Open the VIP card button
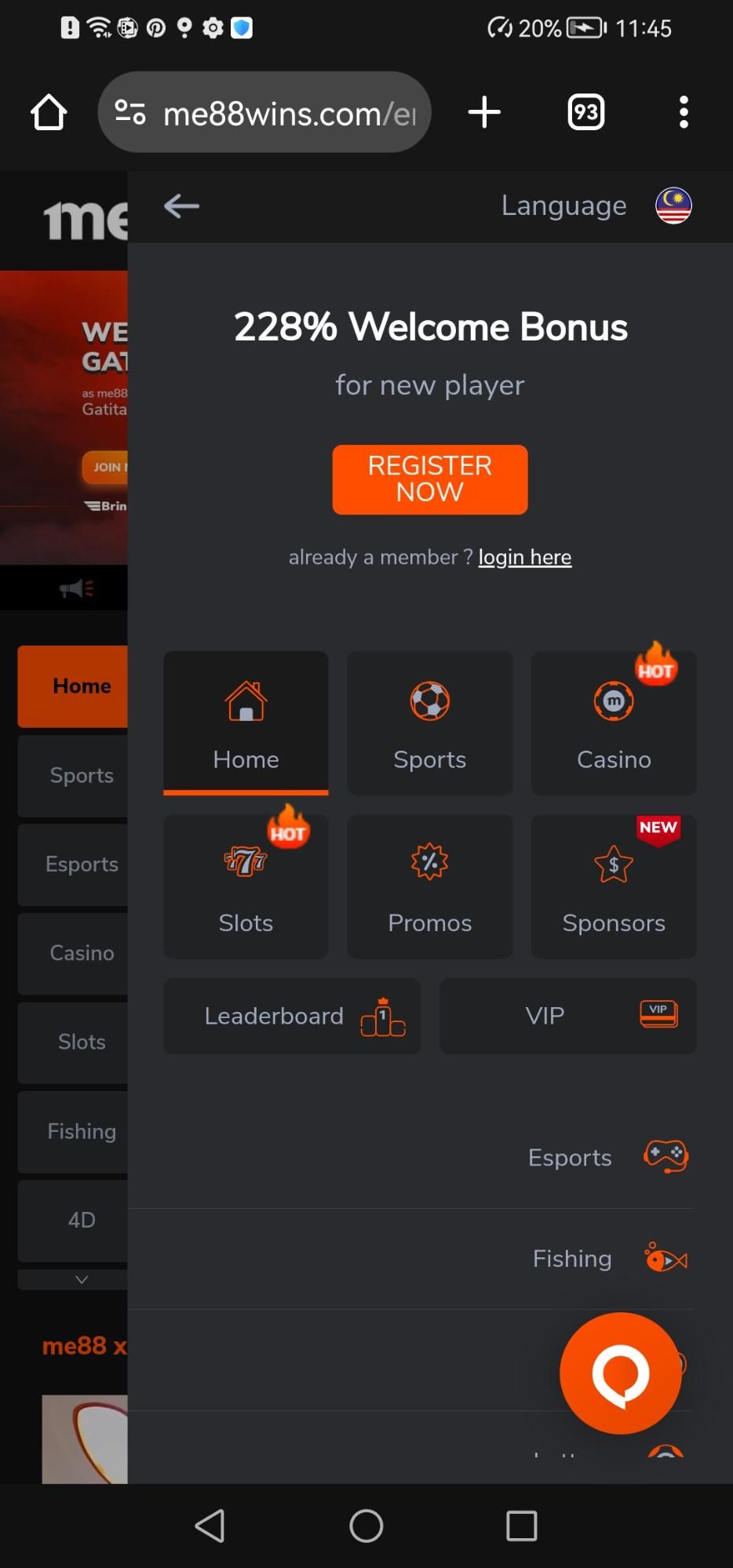 pyautogui.click(x=567, y=1016)
